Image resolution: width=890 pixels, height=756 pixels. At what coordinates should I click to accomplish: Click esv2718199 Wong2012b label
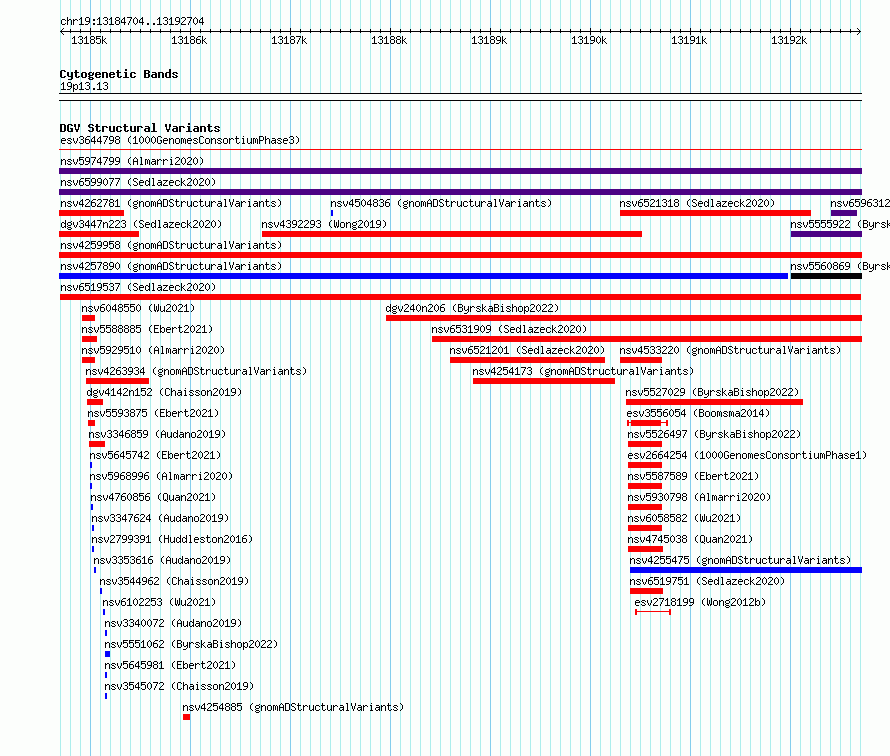pyautogui.click(x=700, y=602)
